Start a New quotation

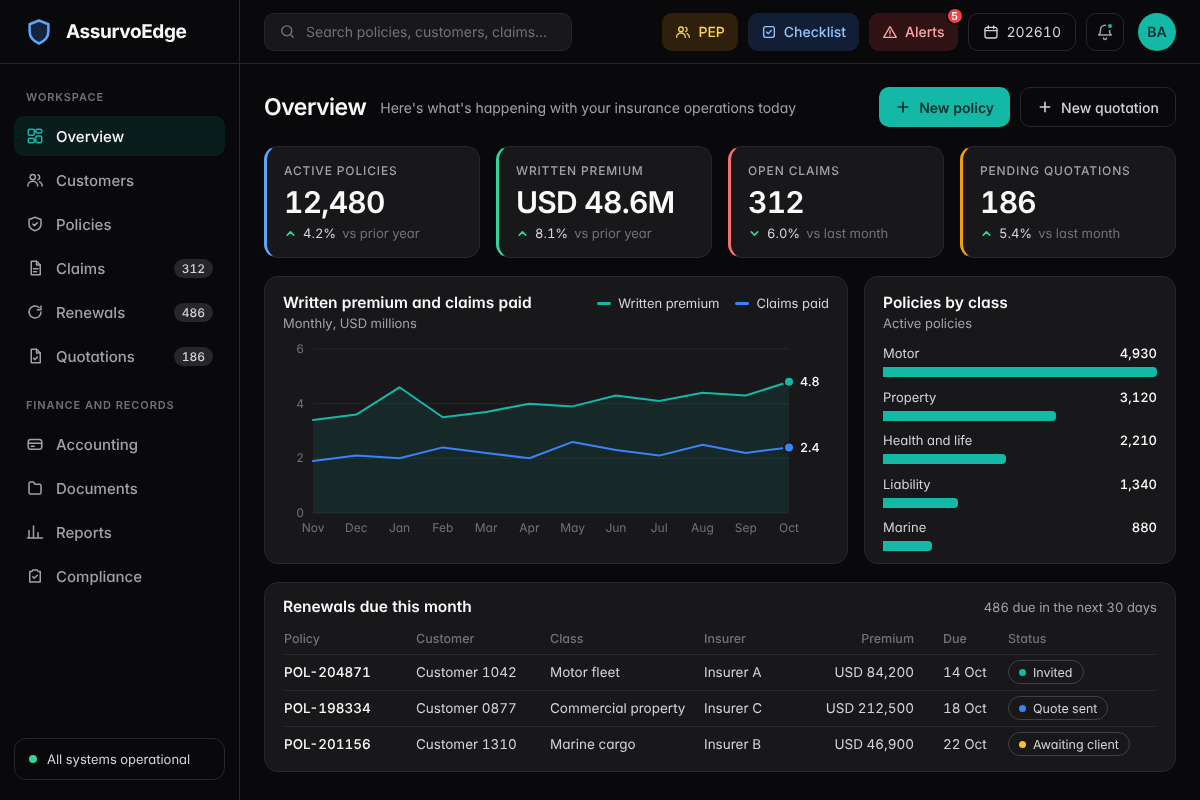pos(1098,107)
